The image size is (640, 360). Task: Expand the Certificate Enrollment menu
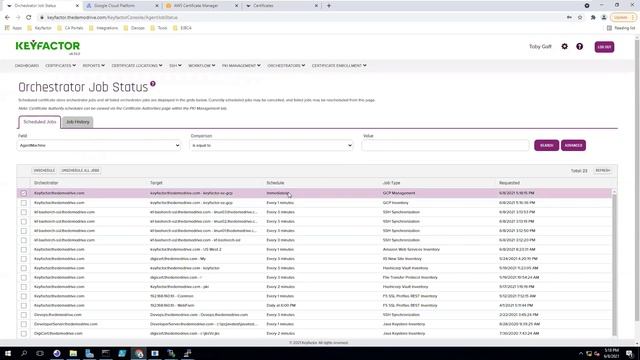[x=339, y=65]
